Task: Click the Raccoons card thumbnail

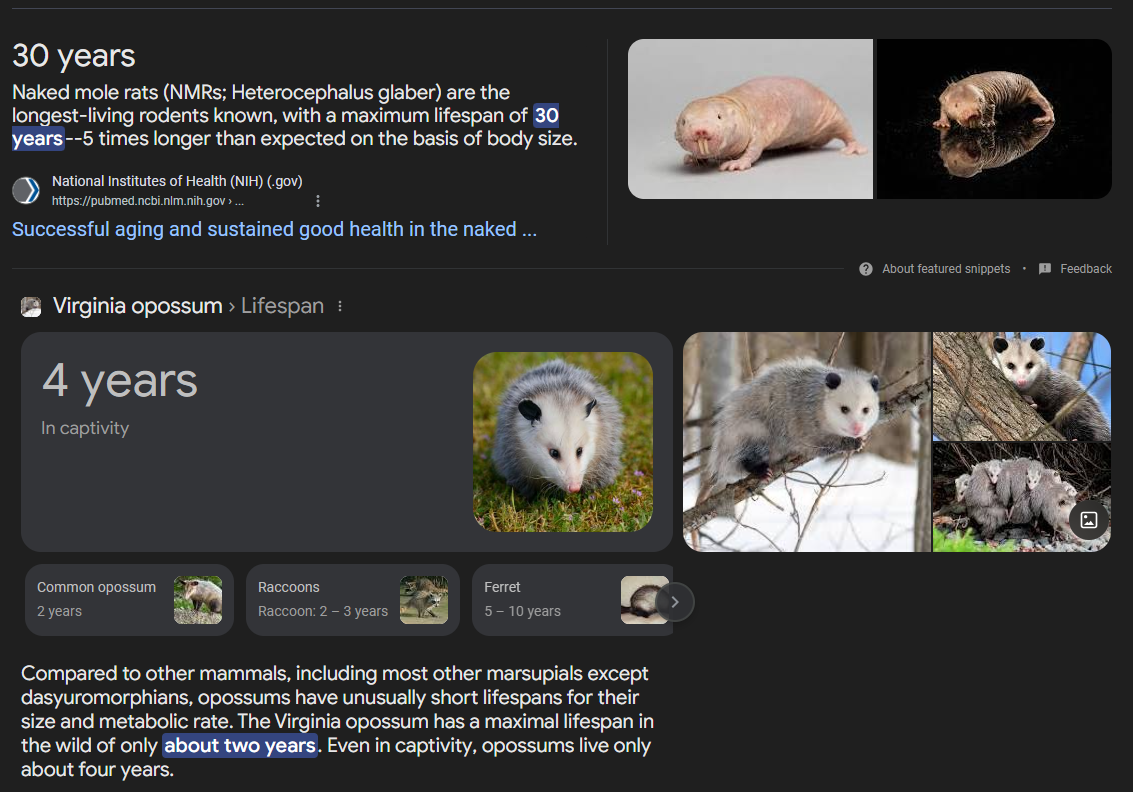Action: (424, 600)
